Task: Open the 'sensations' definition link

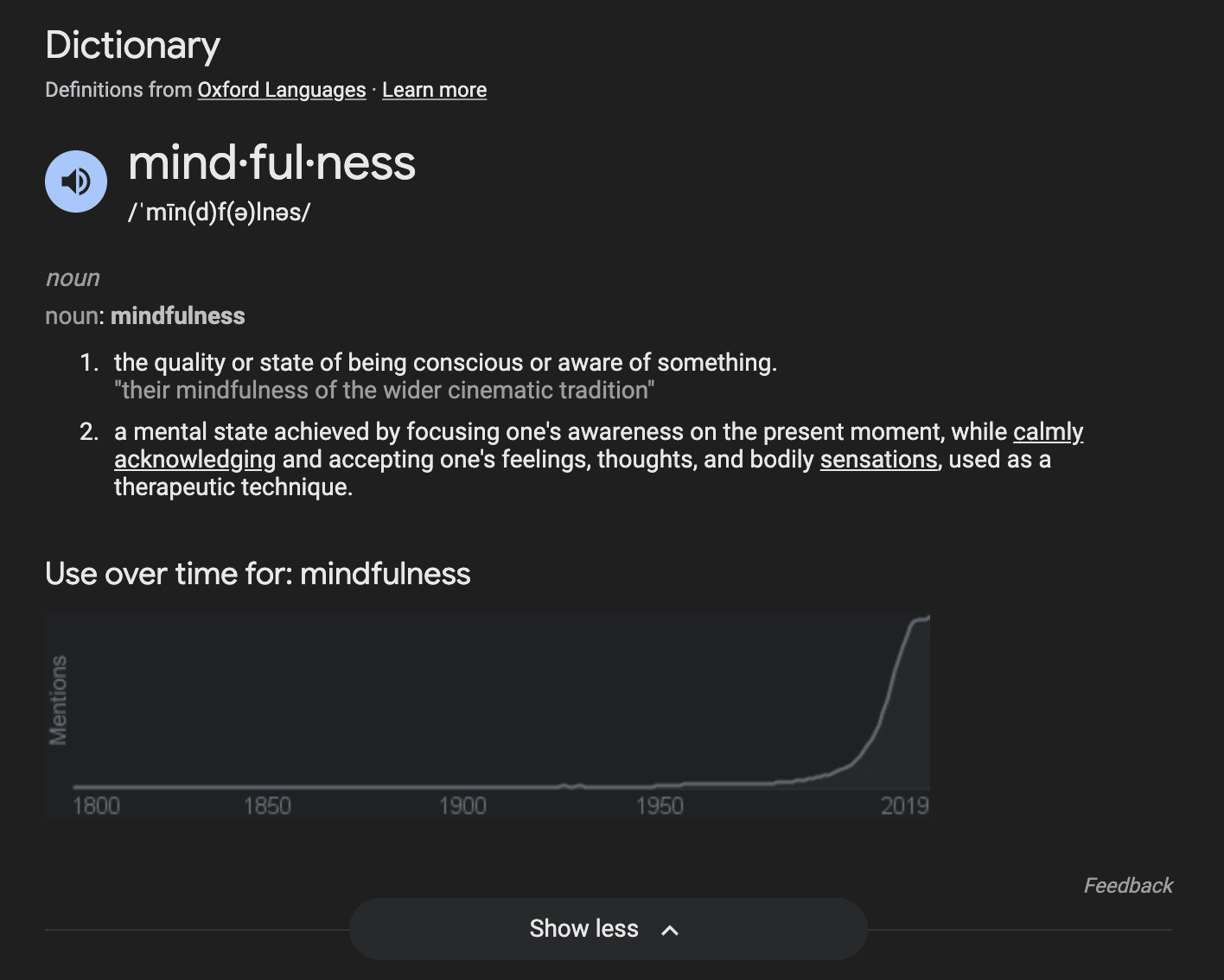Action: 878,460
